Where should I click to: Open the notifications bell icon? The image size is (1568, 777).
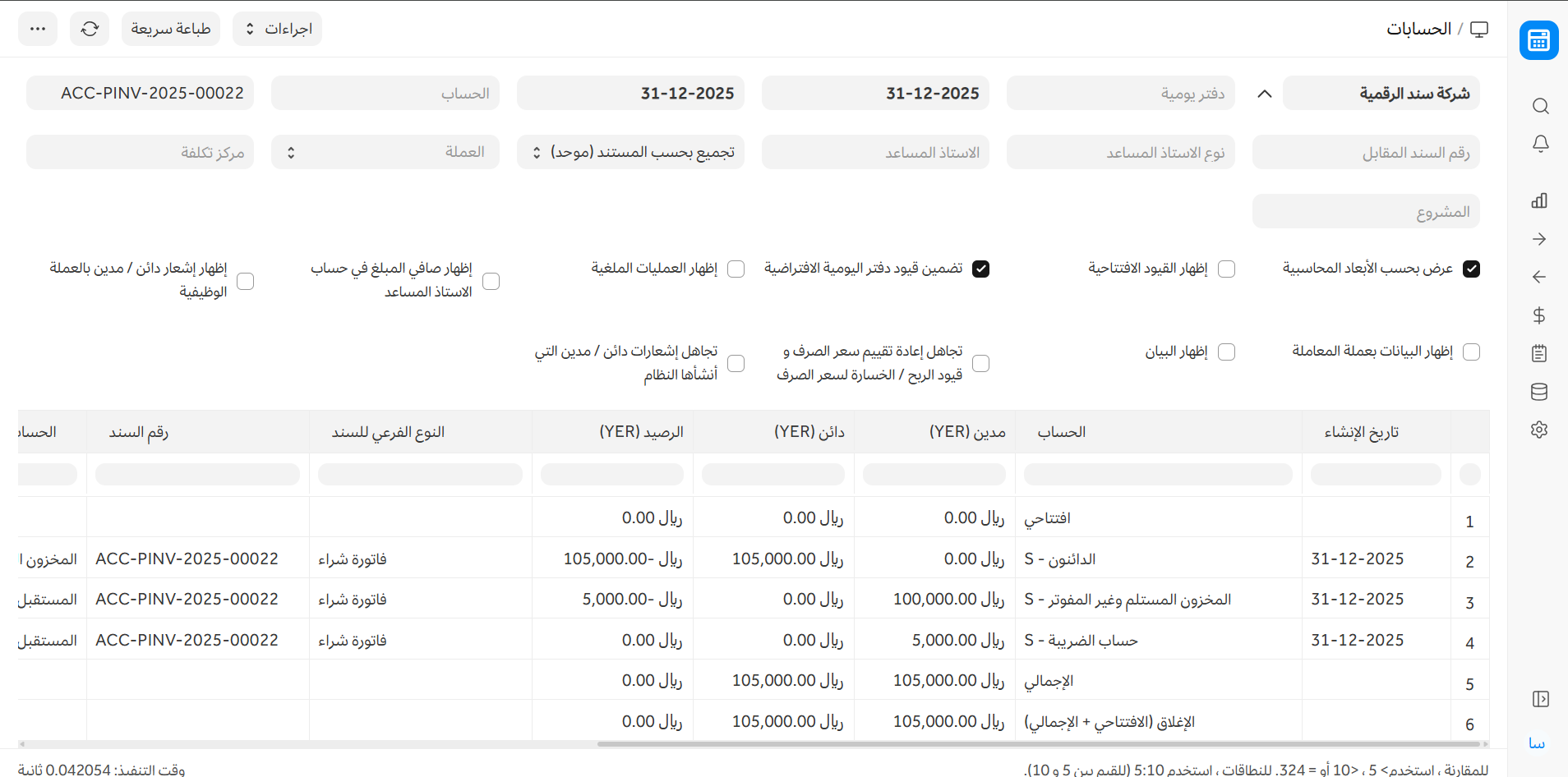click(1540, 145)
